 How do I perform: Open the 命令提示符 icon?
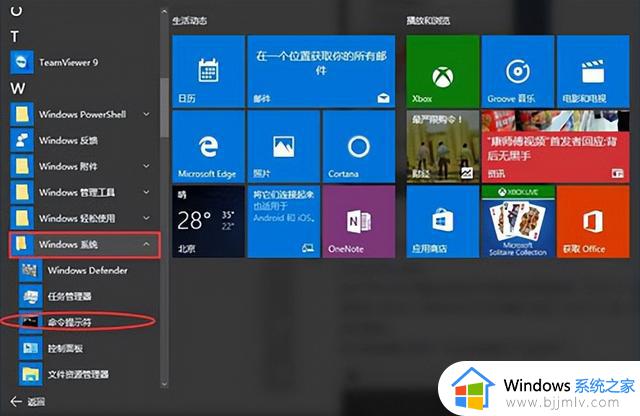pos(31,322)
